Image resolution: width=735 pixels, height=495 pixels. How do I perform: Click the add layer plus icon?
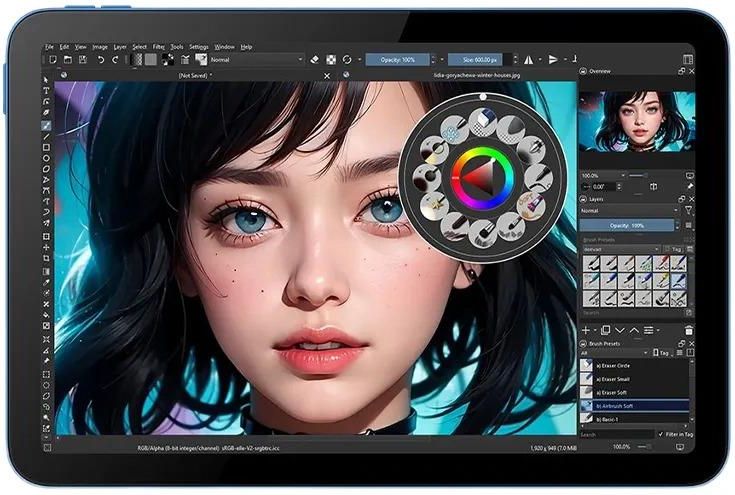586,330
